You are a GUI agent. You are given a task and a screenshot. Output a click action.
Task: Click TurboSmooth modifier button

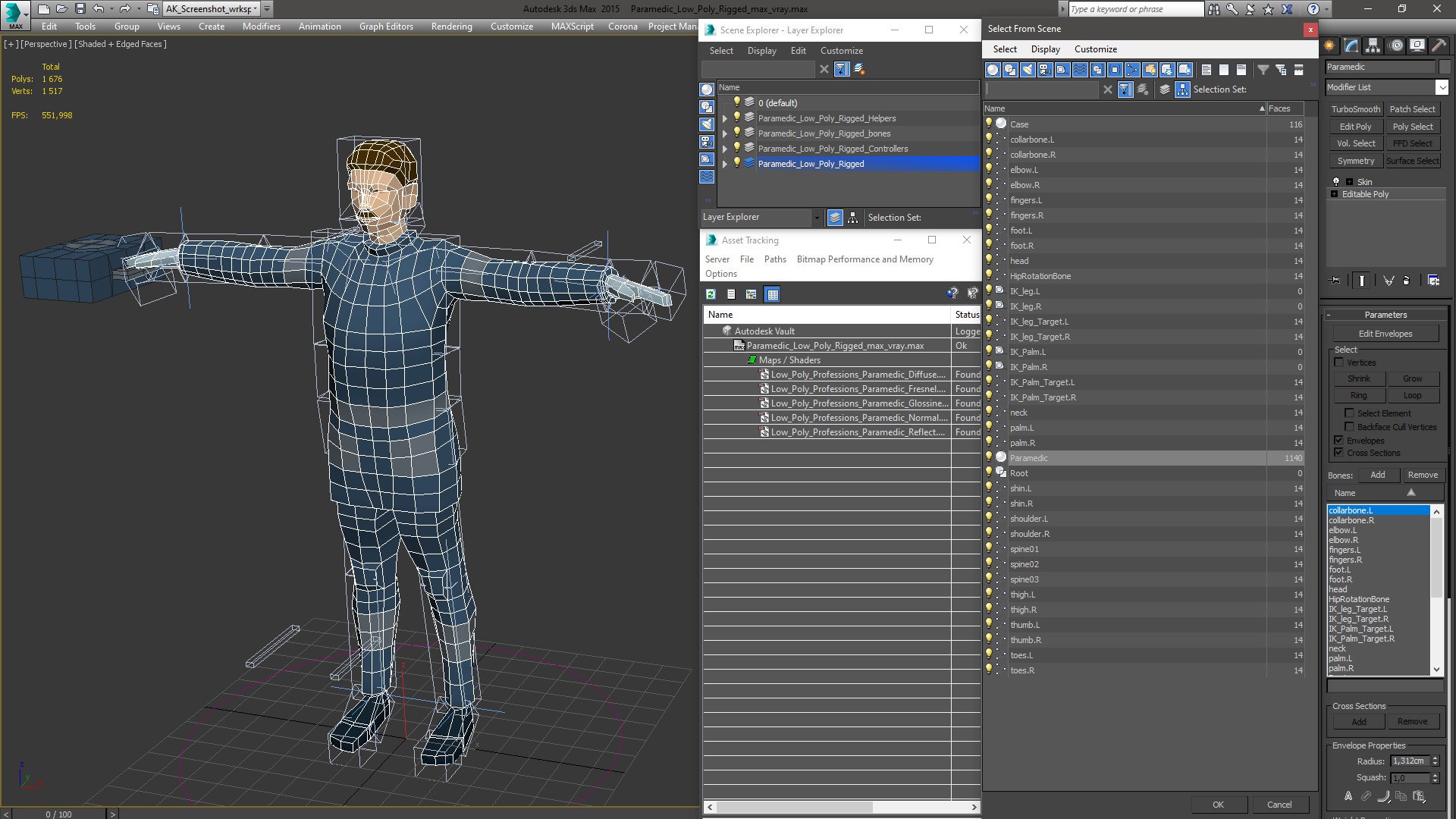tap(1355, 109)
